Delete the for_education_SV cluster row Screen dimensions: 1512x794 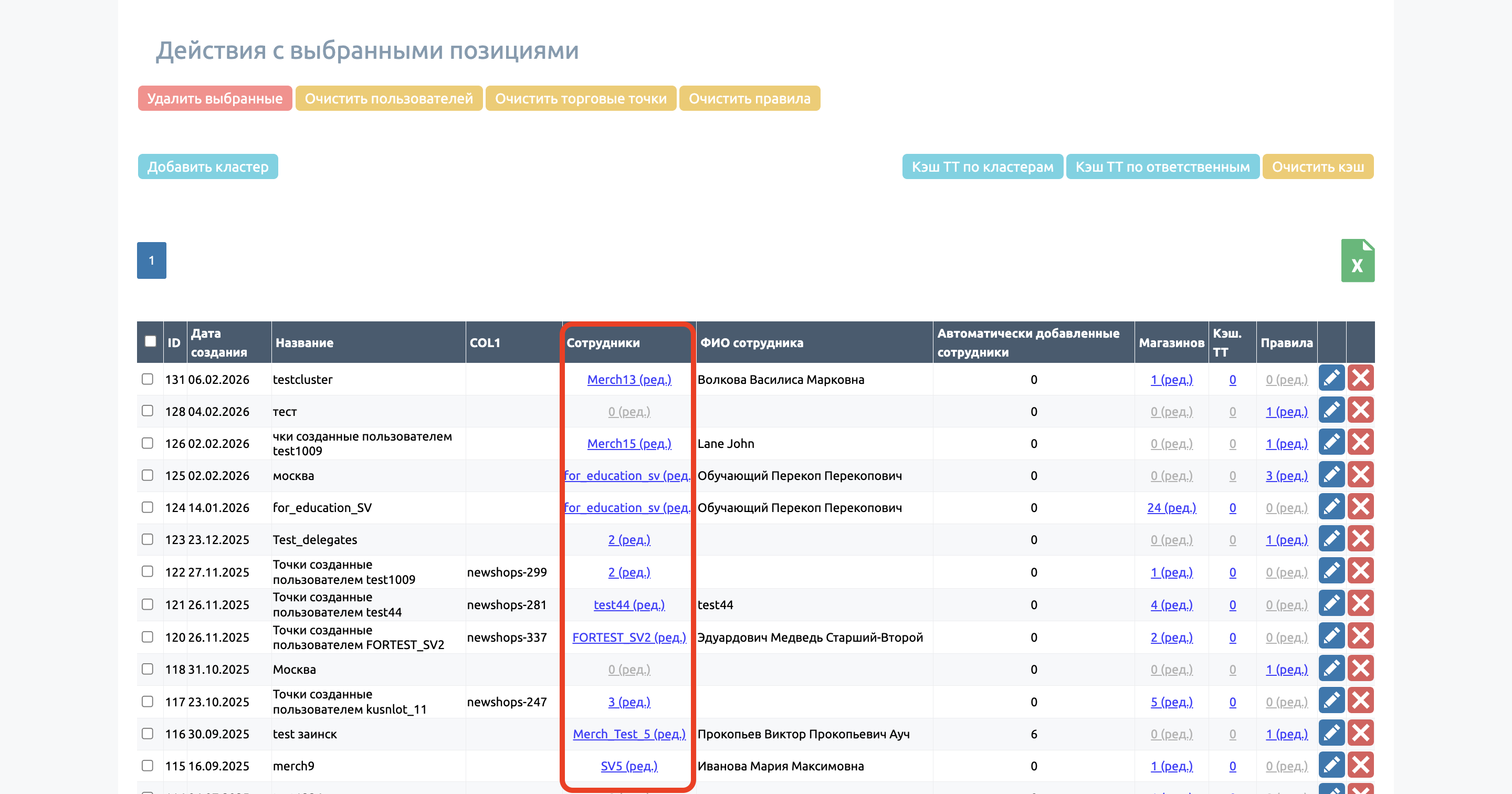click(1360, 507)
